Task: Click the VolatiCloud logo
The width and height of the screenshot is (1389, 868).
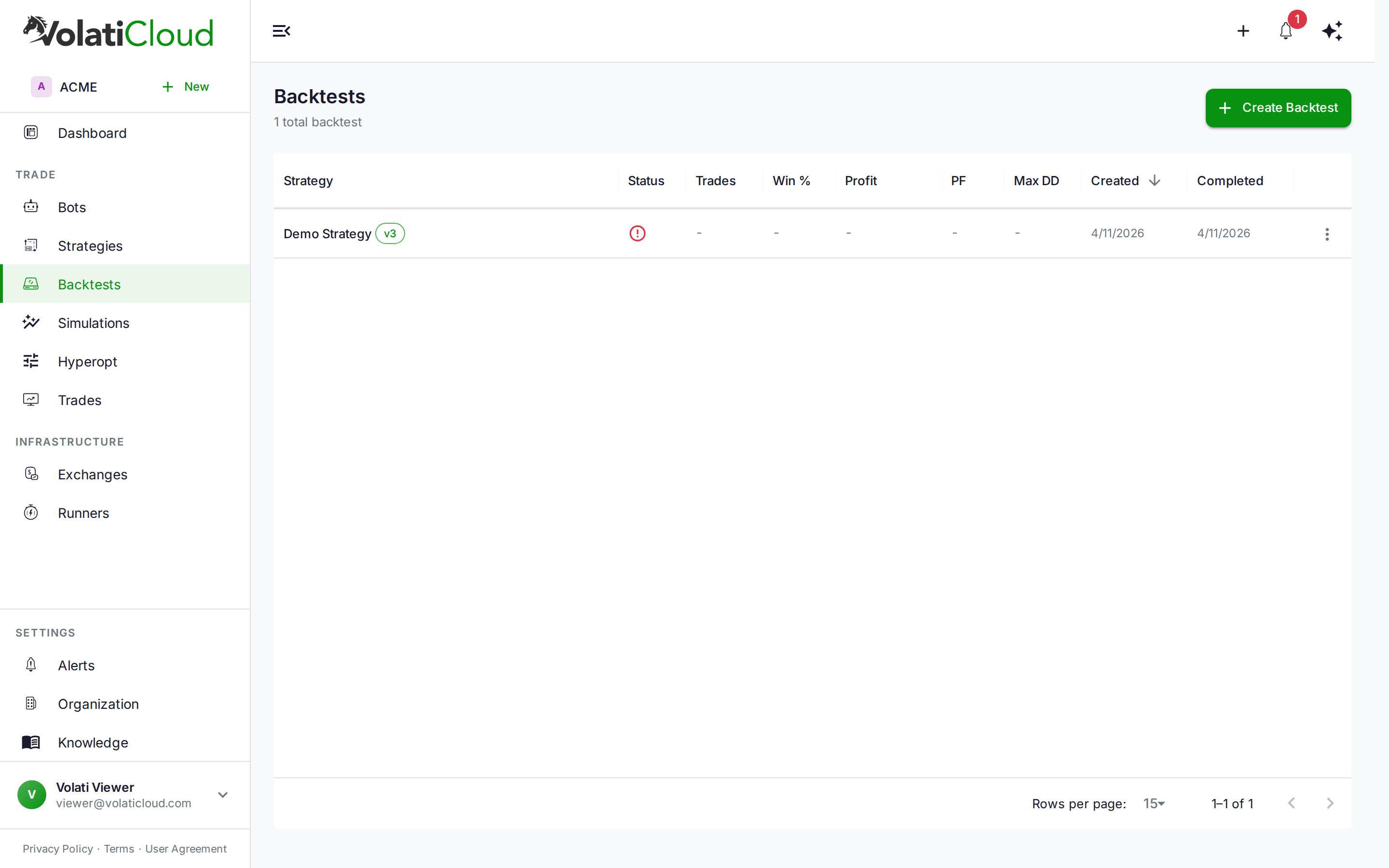Action: (x=118, y=31)
